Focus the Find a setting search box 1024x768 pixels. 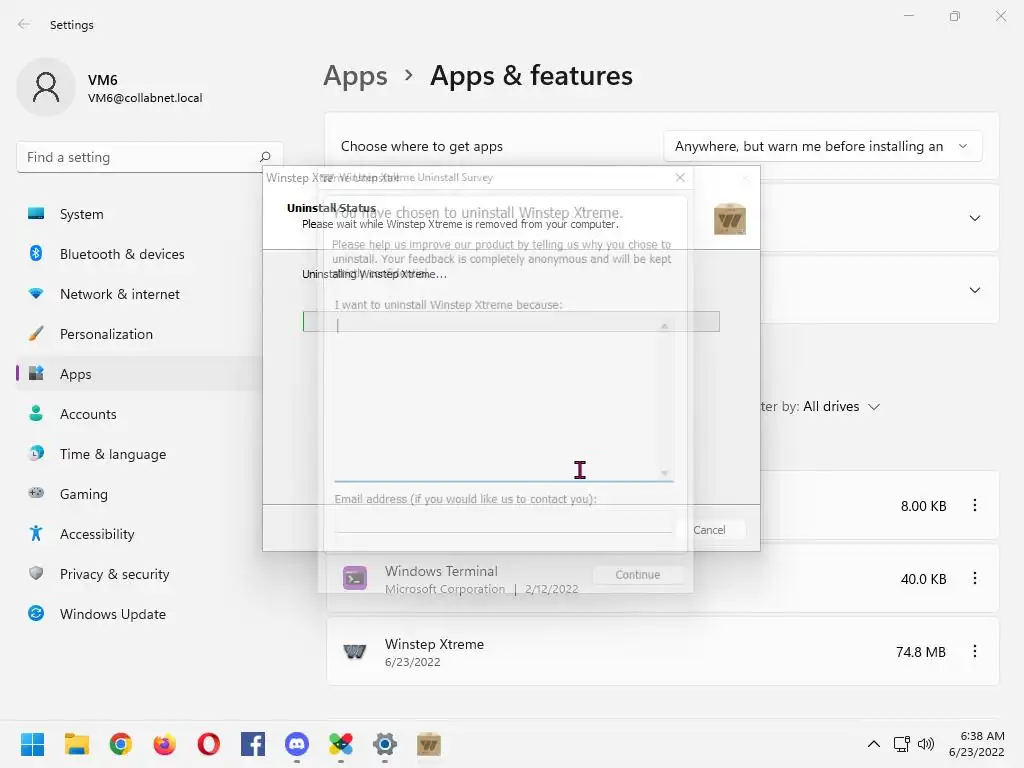(x=150, y=157)
